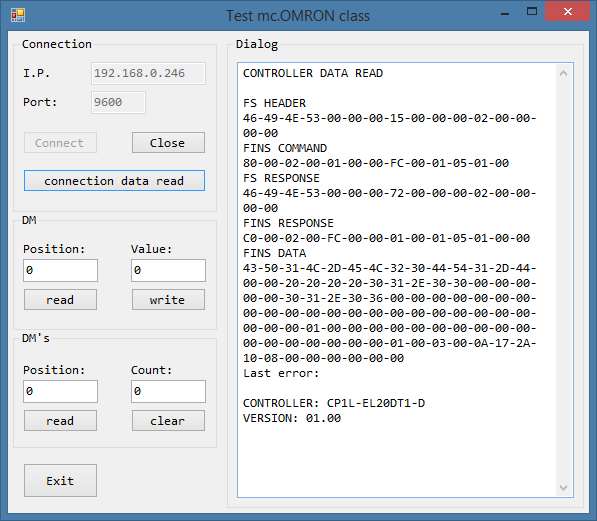Click the CONTROLLER: CP1L-EL20DT1-D line
This screenshot has height=521, width=597.
[334, 403]
